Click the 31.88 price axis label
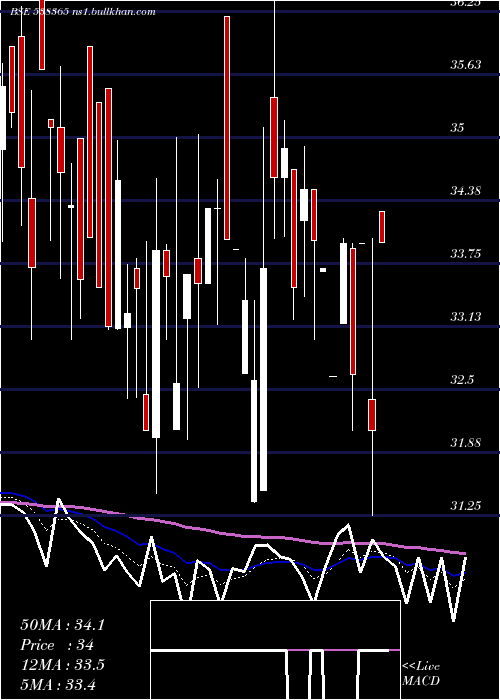 [466, 443]
